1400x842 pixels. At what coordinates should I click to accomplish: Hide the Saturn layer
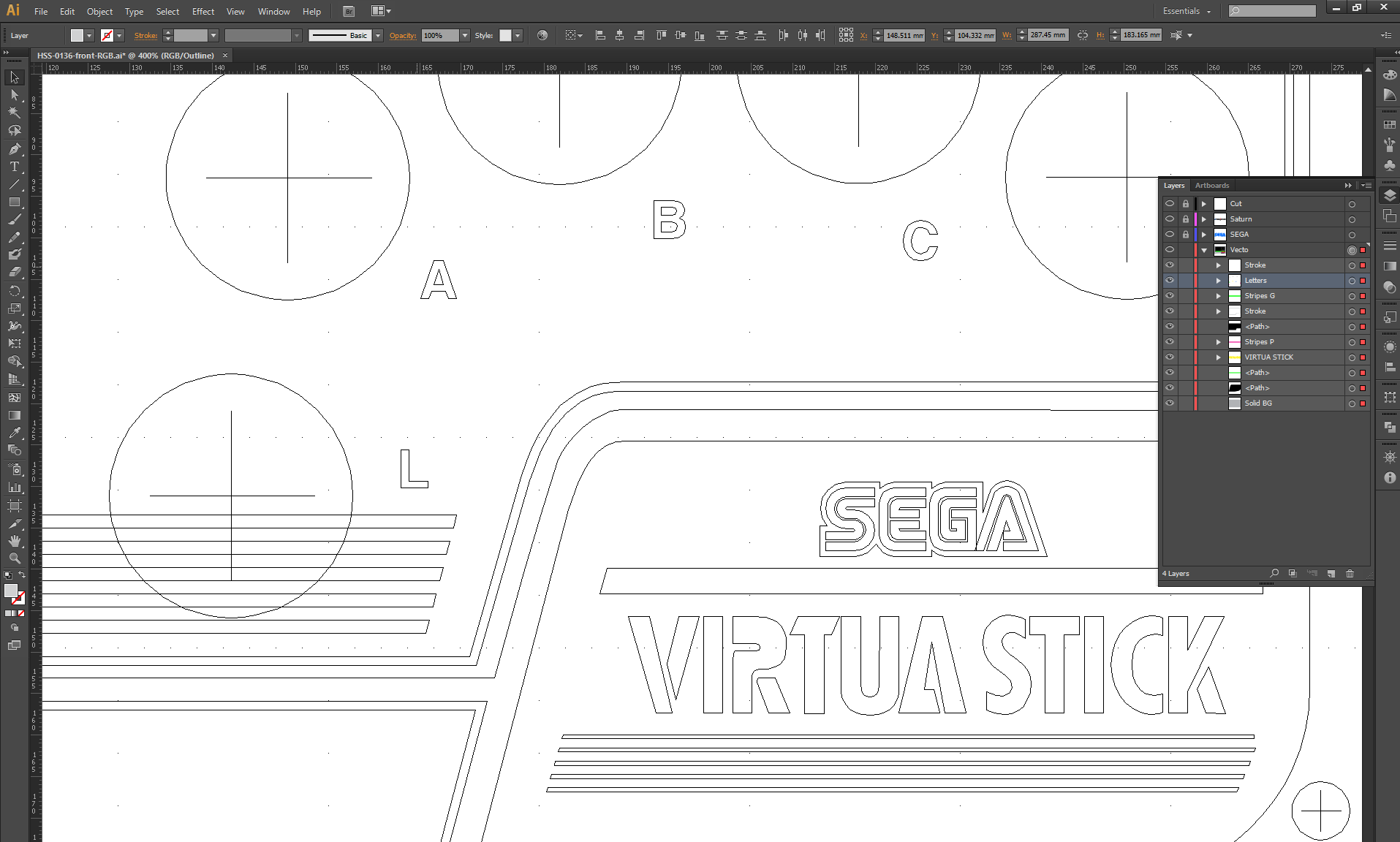click(x=1170, y=219)
